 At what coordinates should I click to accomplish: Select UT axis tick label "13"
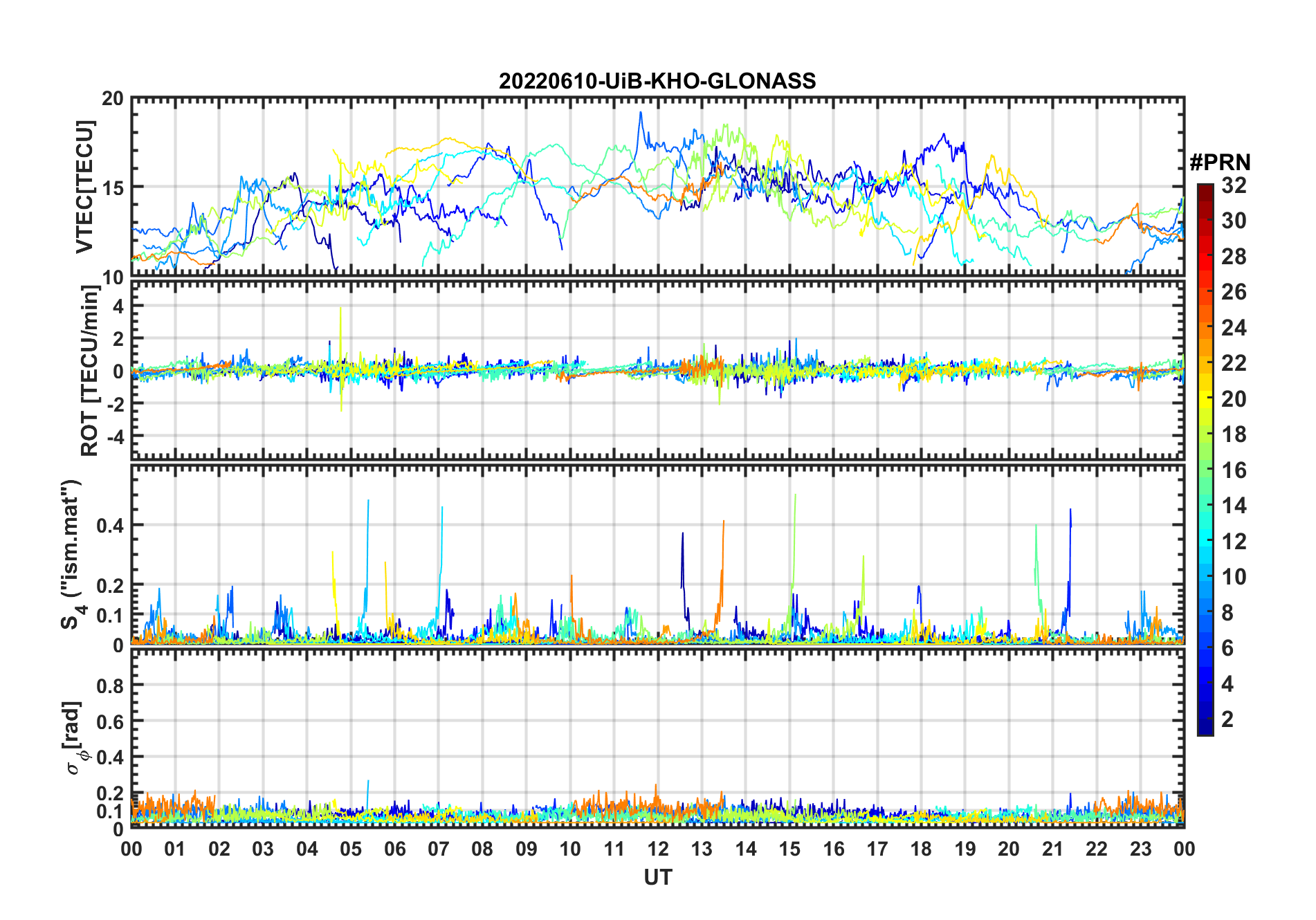coord(702,849)
